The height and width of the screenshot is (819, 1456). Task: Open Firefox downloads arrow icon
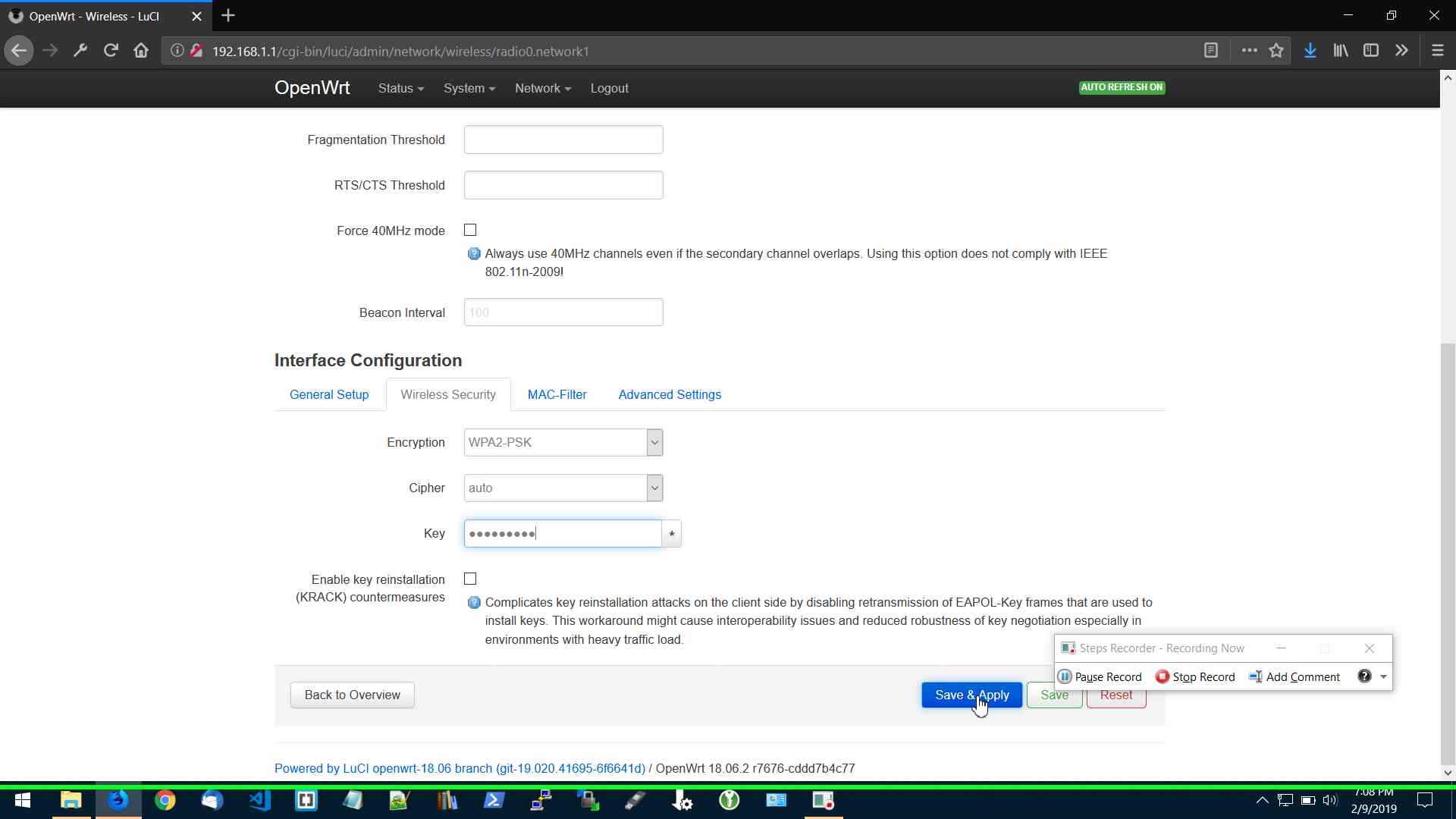pos(1310,51)
